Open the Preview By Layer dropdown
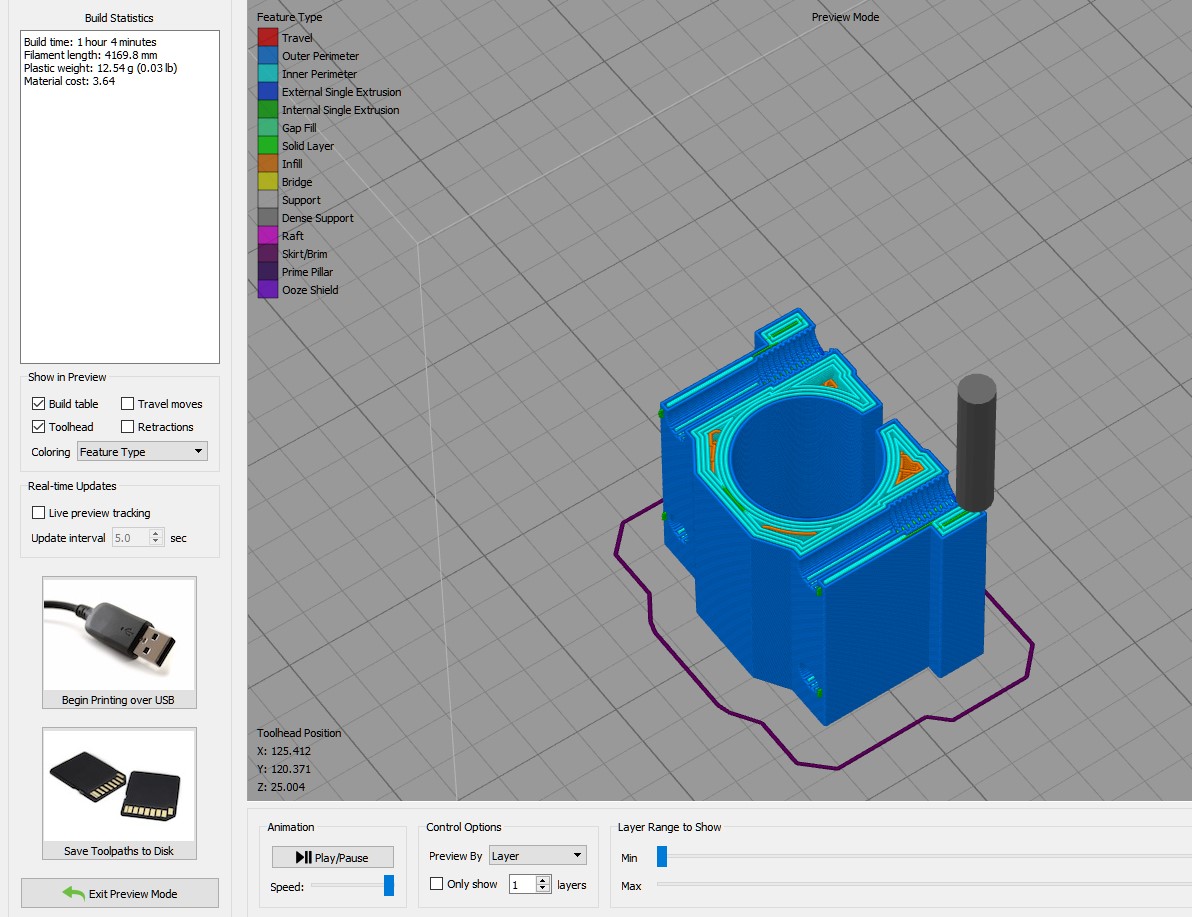This screenshot has width=1192, height=917. [x=537, y=855]
